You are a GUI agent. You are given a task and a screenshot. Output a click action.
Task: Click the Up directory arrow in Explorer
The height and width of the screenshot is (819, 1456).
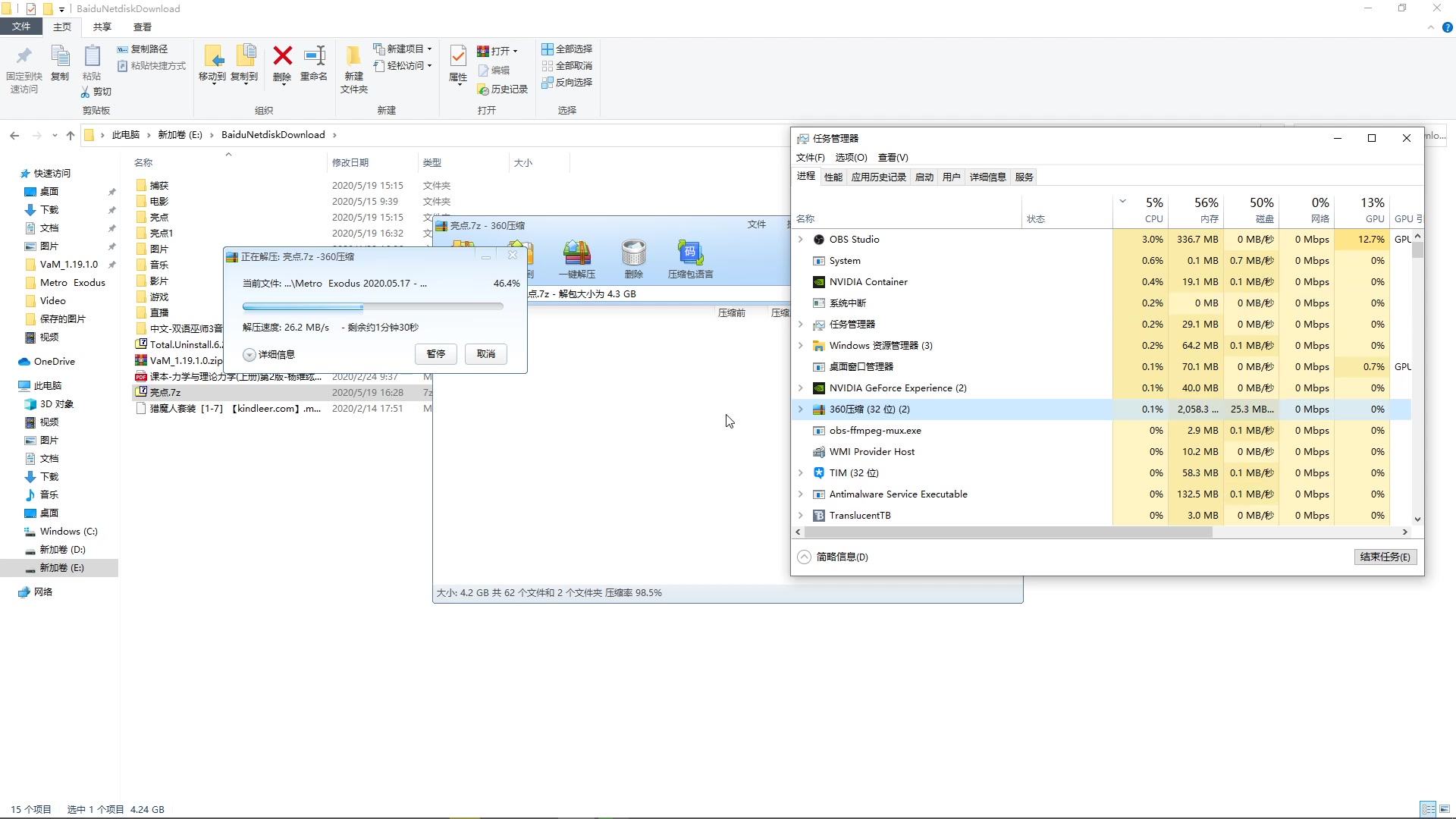click(71, 136)
